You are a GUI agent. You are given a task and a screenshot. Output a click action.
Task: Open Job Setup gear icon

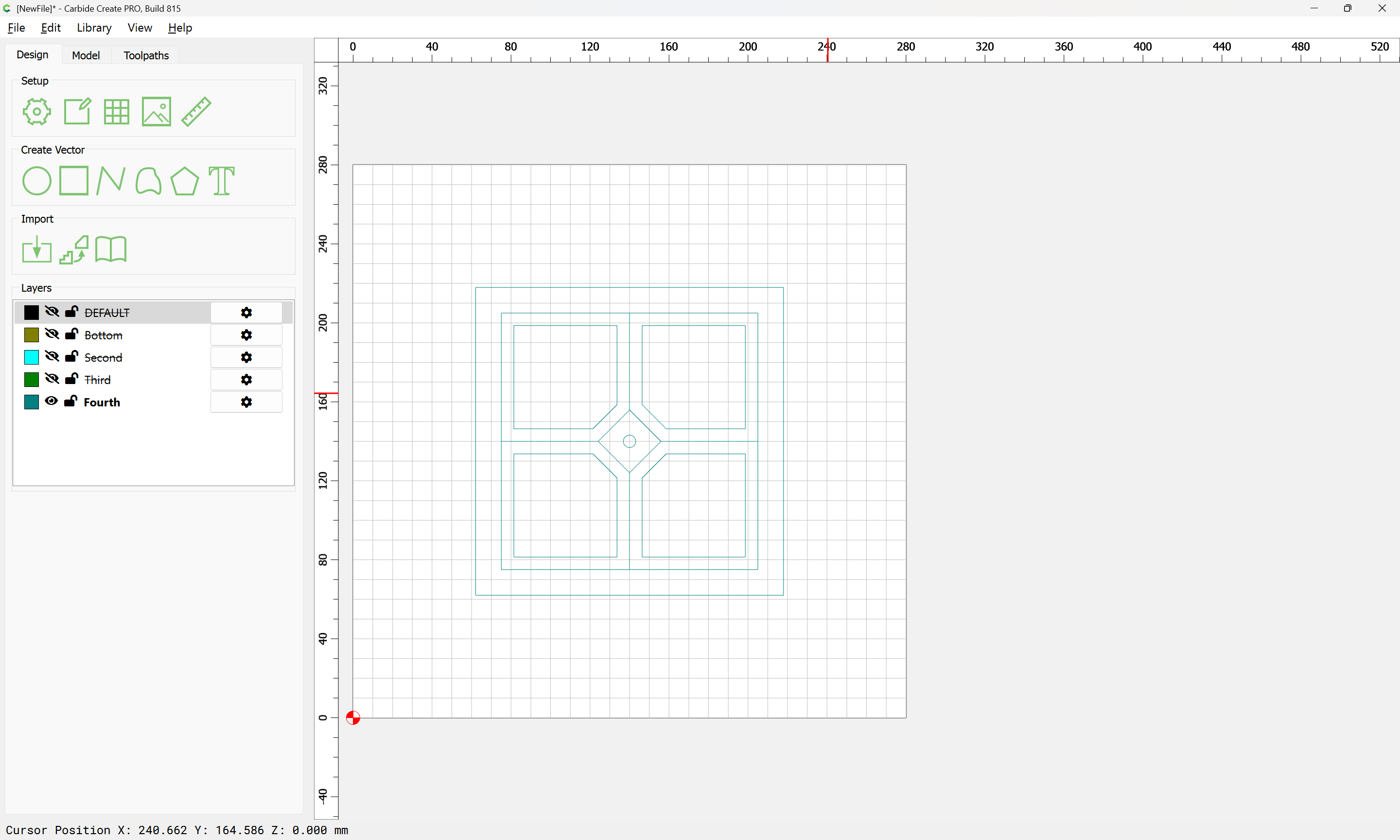[37, 111]
